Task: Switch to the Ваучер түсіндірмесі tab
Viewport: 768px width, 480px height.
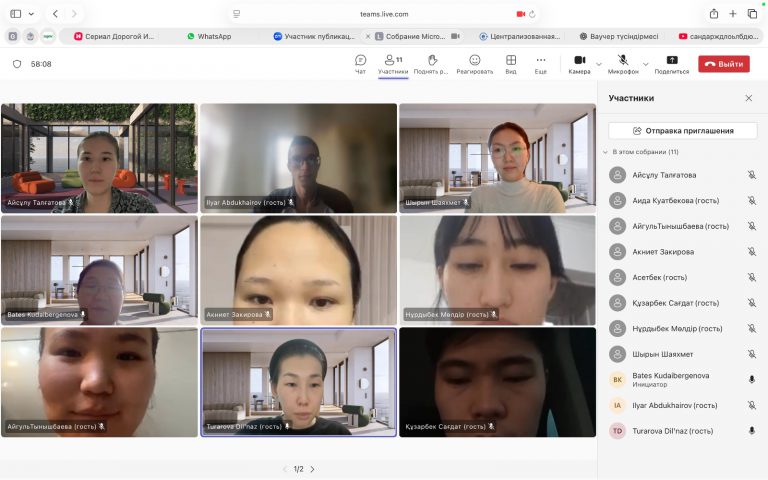Action: (x=617, y=36)
